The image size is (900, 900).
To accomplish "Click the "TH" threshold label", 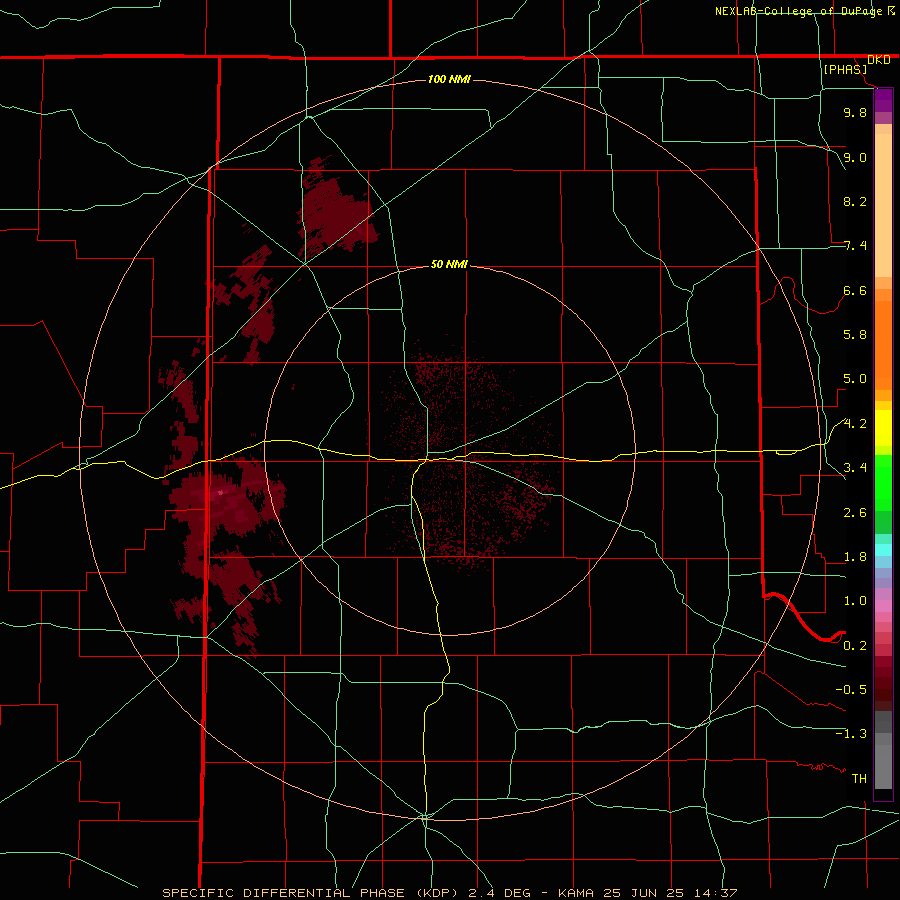I will [x=859, y=779].
